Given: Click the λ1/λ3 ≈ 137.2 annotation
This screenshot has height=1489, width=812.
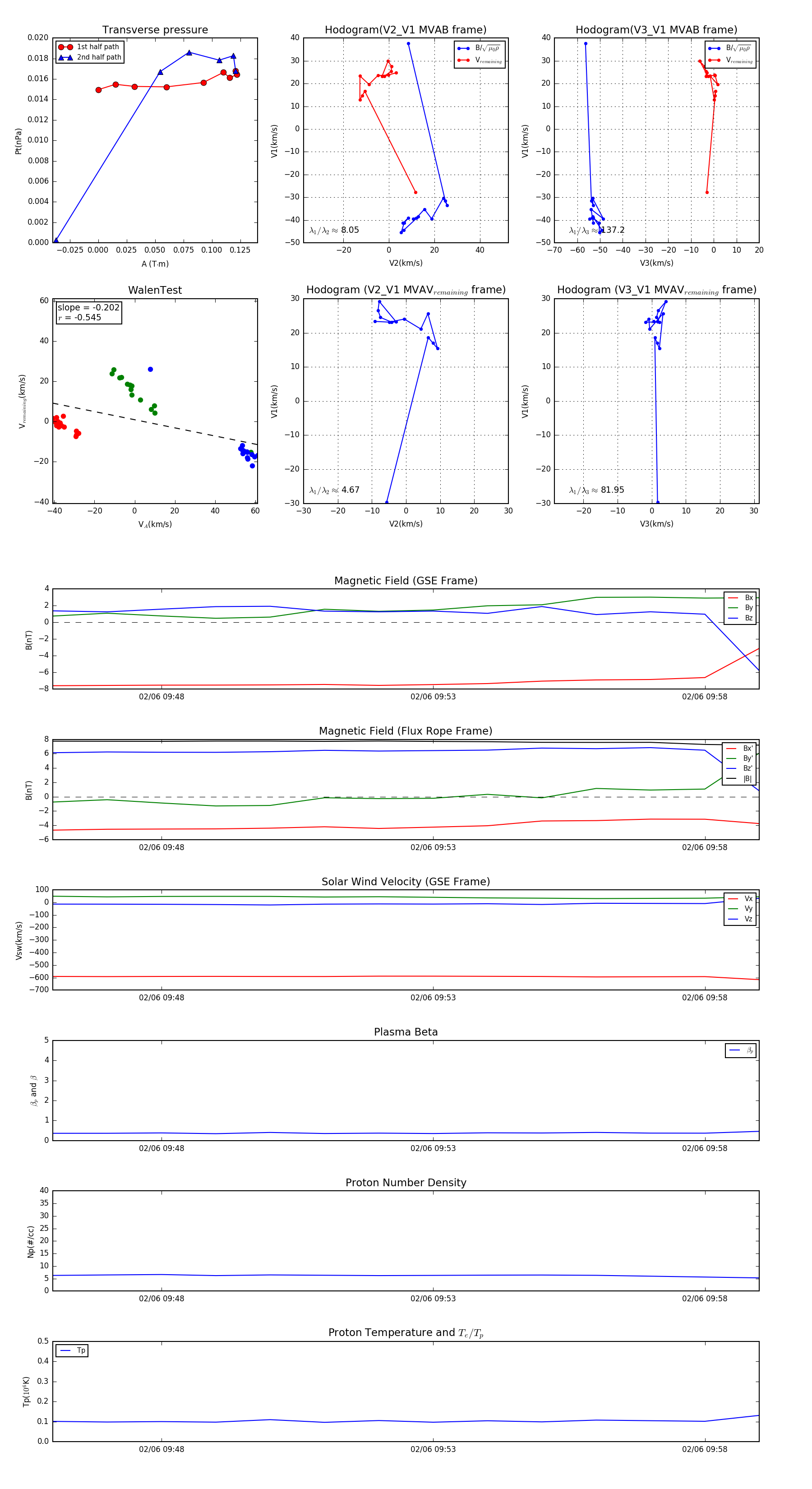Looking at the screenshot, I should coord(596,230).
